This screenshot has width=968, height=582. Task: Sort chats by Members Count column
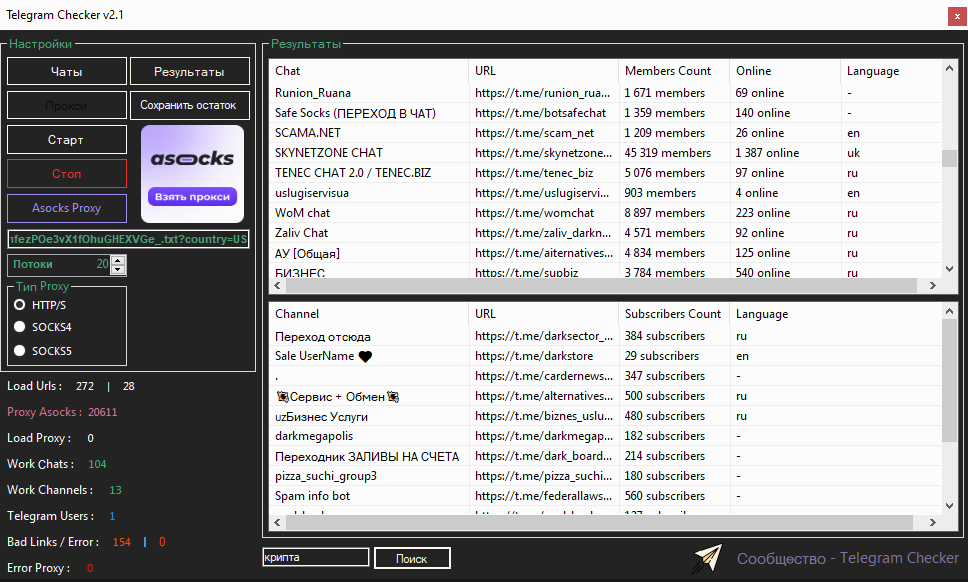click(668, 71)
